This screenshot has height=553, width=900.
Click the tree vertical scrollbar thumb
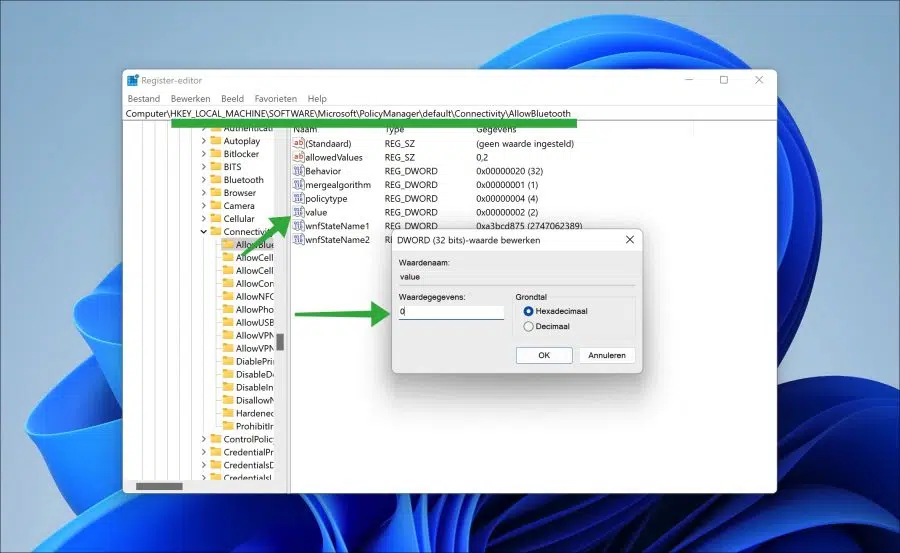click(x=280, y=342)
